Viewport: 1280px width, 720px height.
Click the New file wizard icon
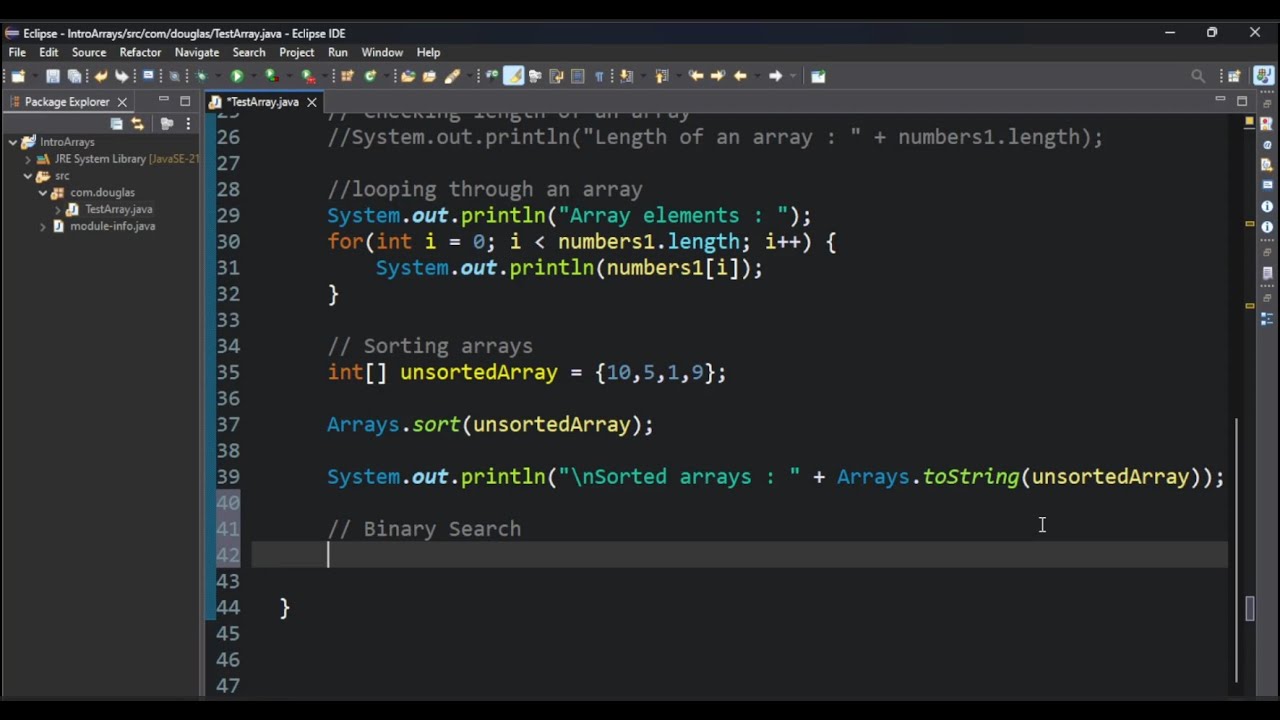18,76
